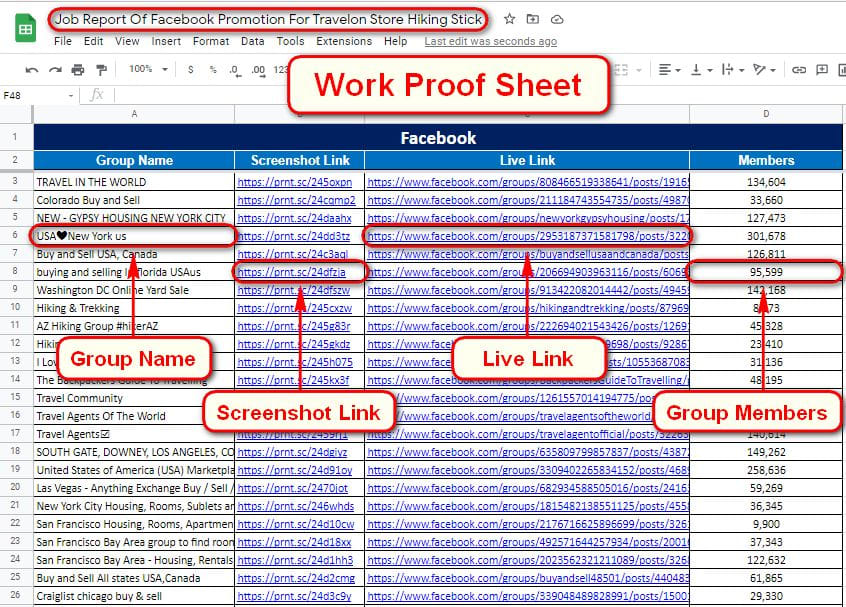
Task: Select the 'Colorado Buy and Sell' cell
Action: click(134, 200)
